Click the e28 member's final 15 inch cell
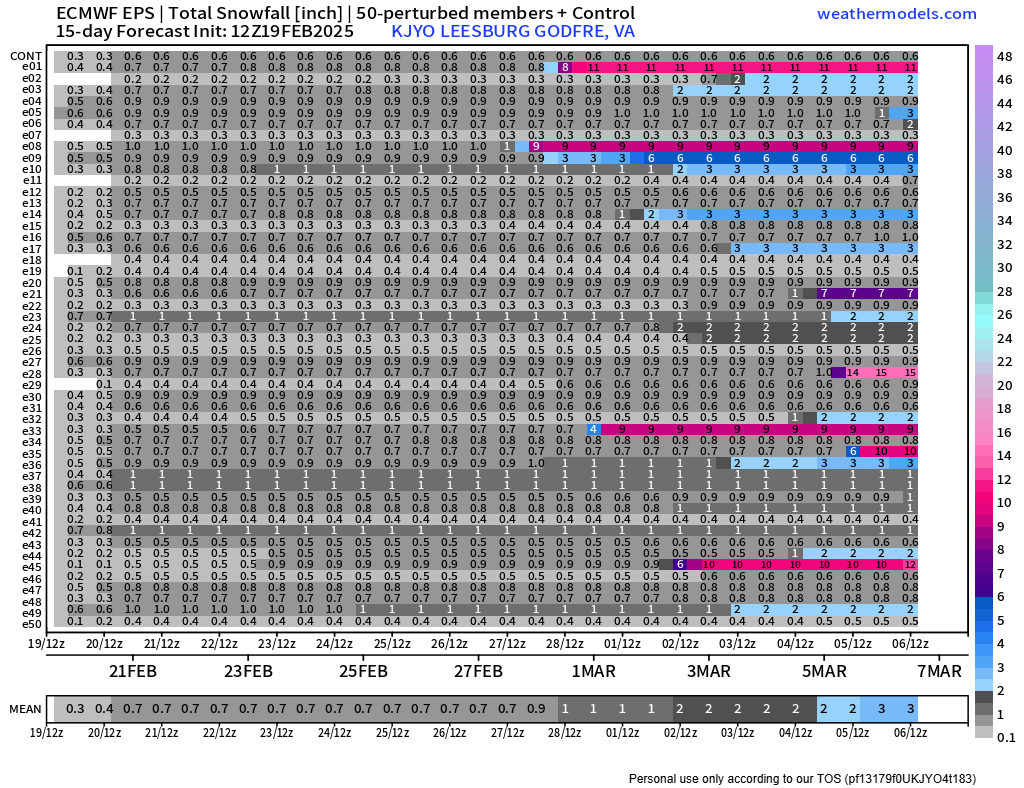Image resolution: width=1024 pixels, height=788 pixels. (x=910, y=372)
